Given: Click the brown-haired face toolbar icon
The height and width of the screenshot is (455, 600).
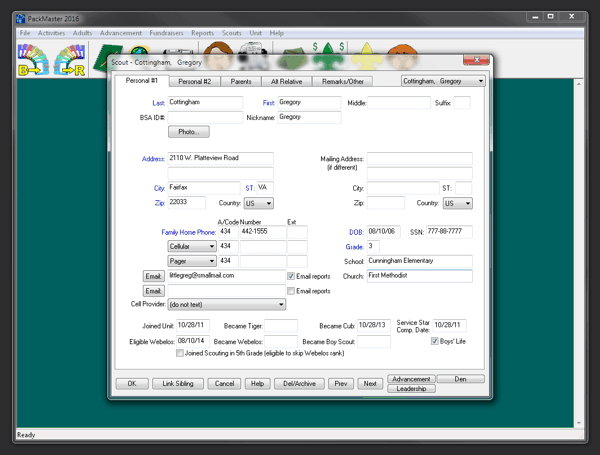Looking at the screenshot, I should click(218, 55).
